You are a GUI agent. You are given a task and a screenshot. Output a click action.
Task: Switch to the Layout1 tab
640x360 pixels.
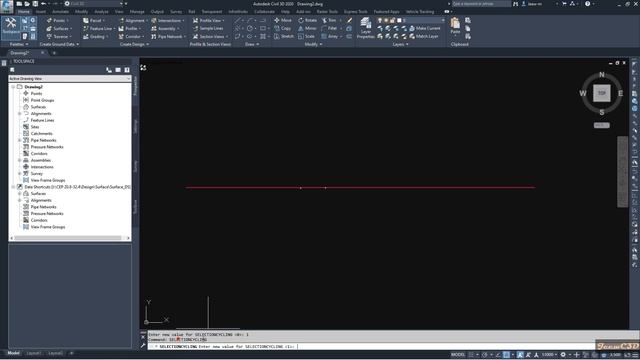34,353
